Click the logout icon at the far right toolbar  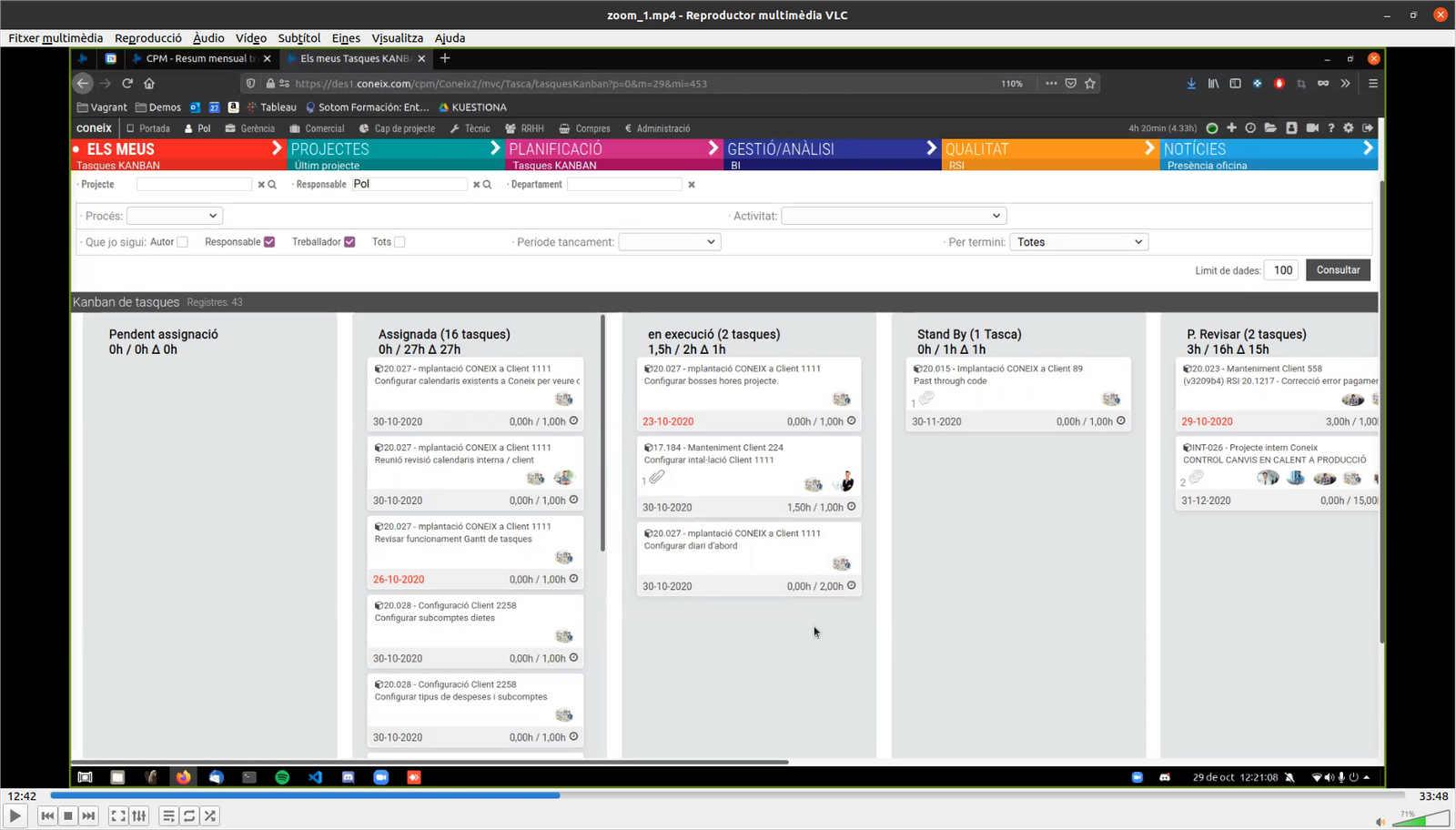(1368, 128)
